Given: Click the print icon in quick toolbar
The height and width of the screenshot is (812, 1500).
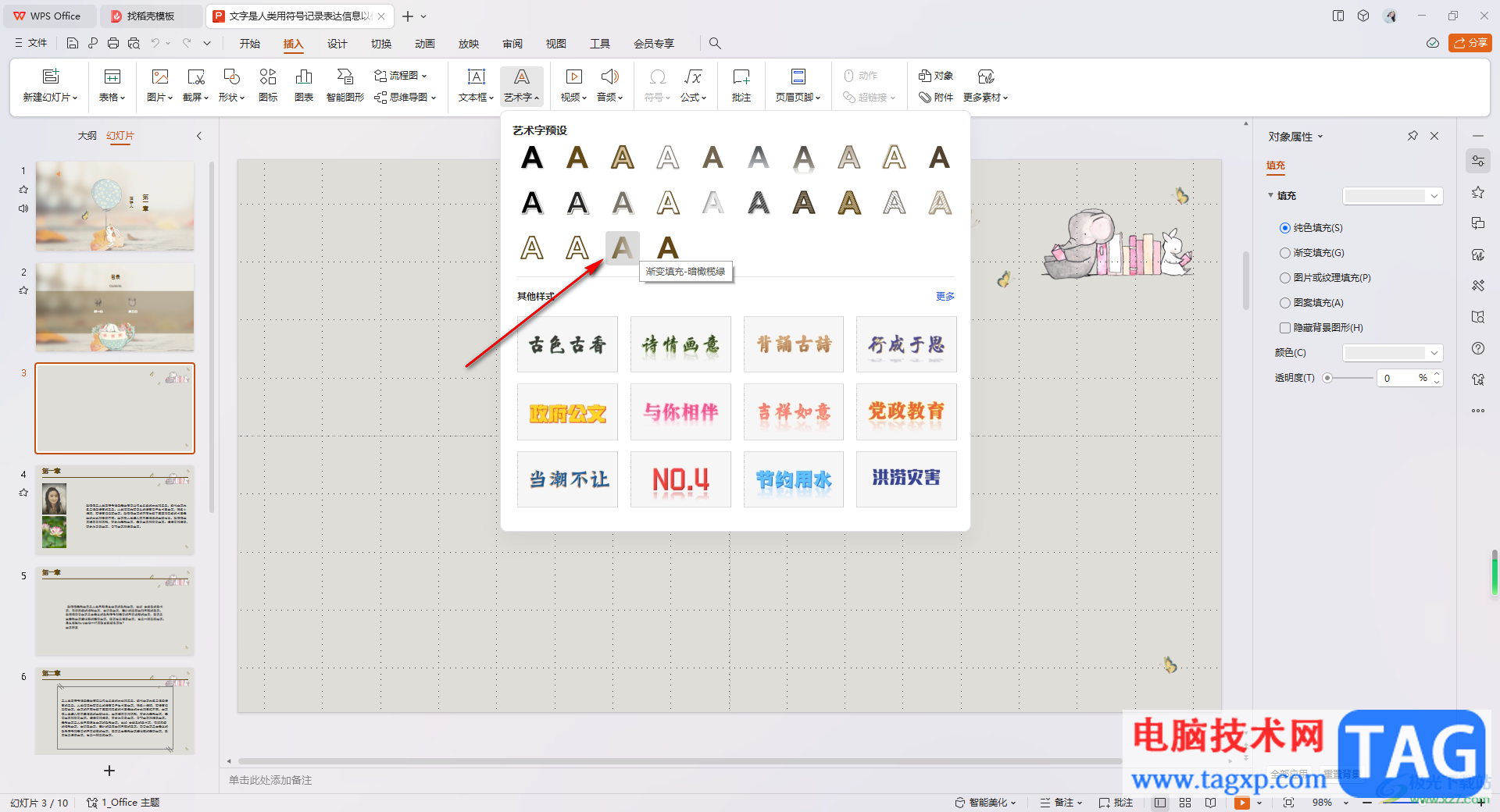Looking at the screenshot, I should (x=113, y=44).
